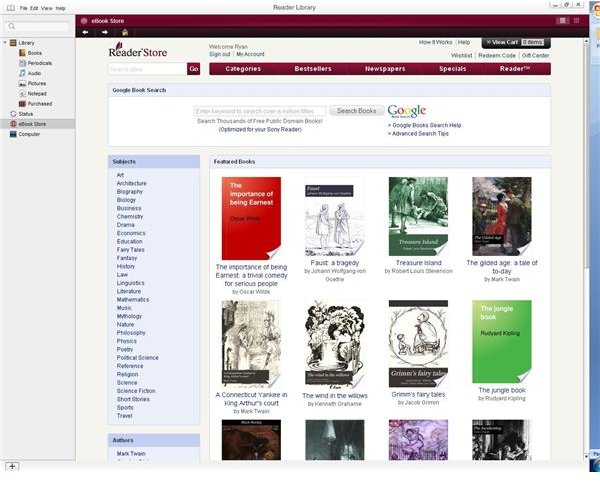Select the Architecture subject
The height and width of the screenshot is (482, 600).
[x=132, y=183]
